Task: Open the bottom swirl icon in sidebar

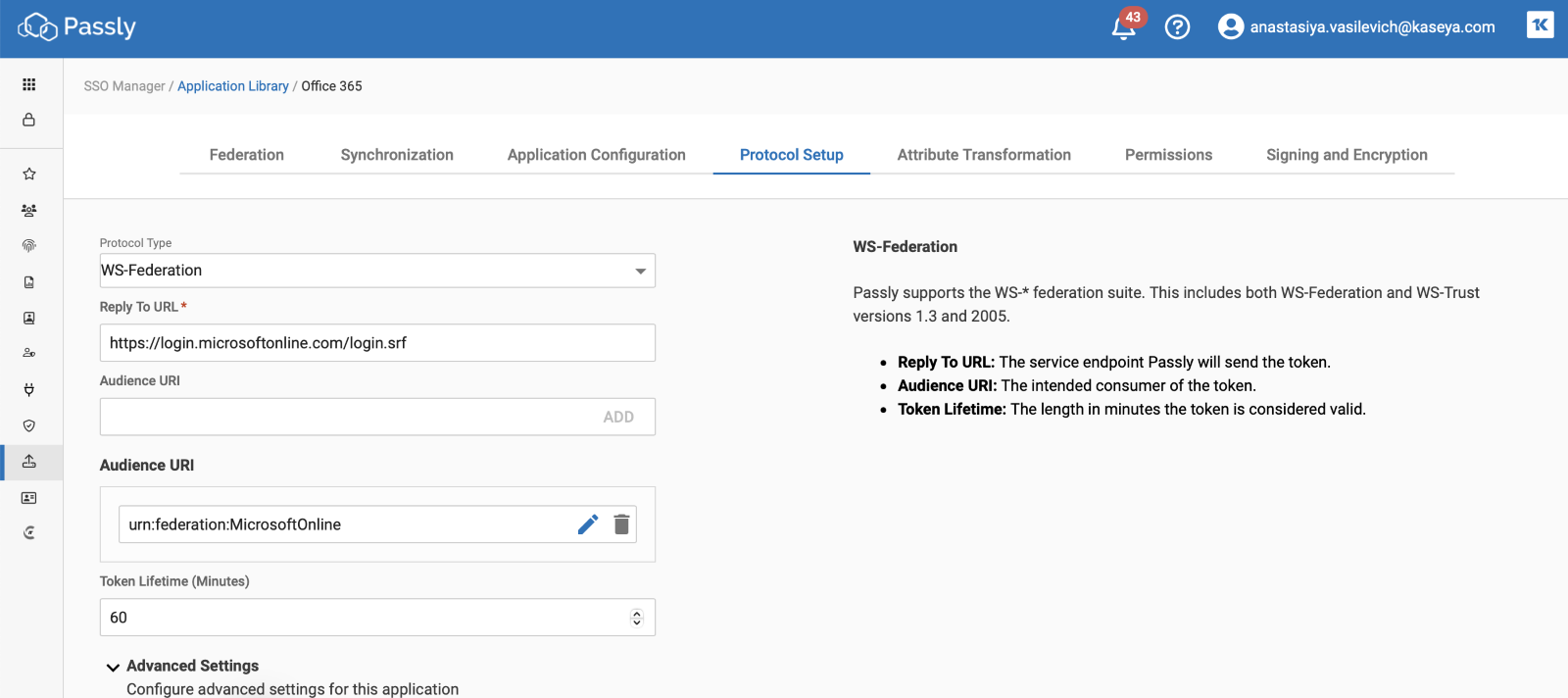Action: point(29,532)
